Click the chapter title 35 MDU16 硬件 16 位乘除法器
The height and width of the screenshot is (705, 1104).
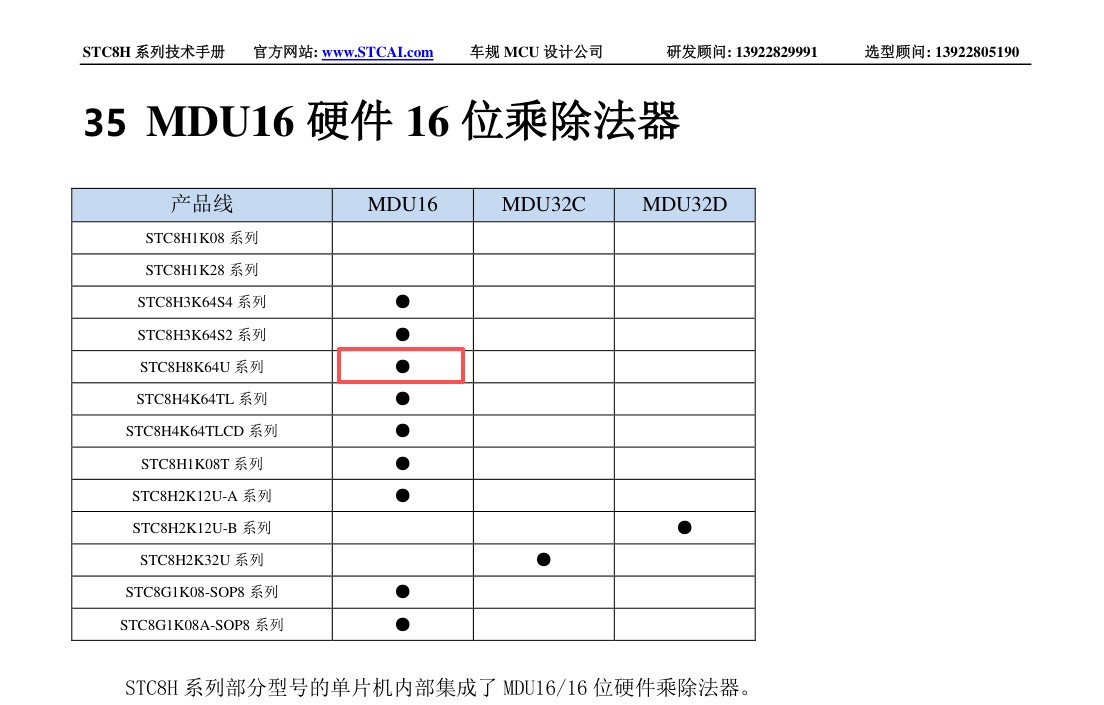tap(382, 121)
